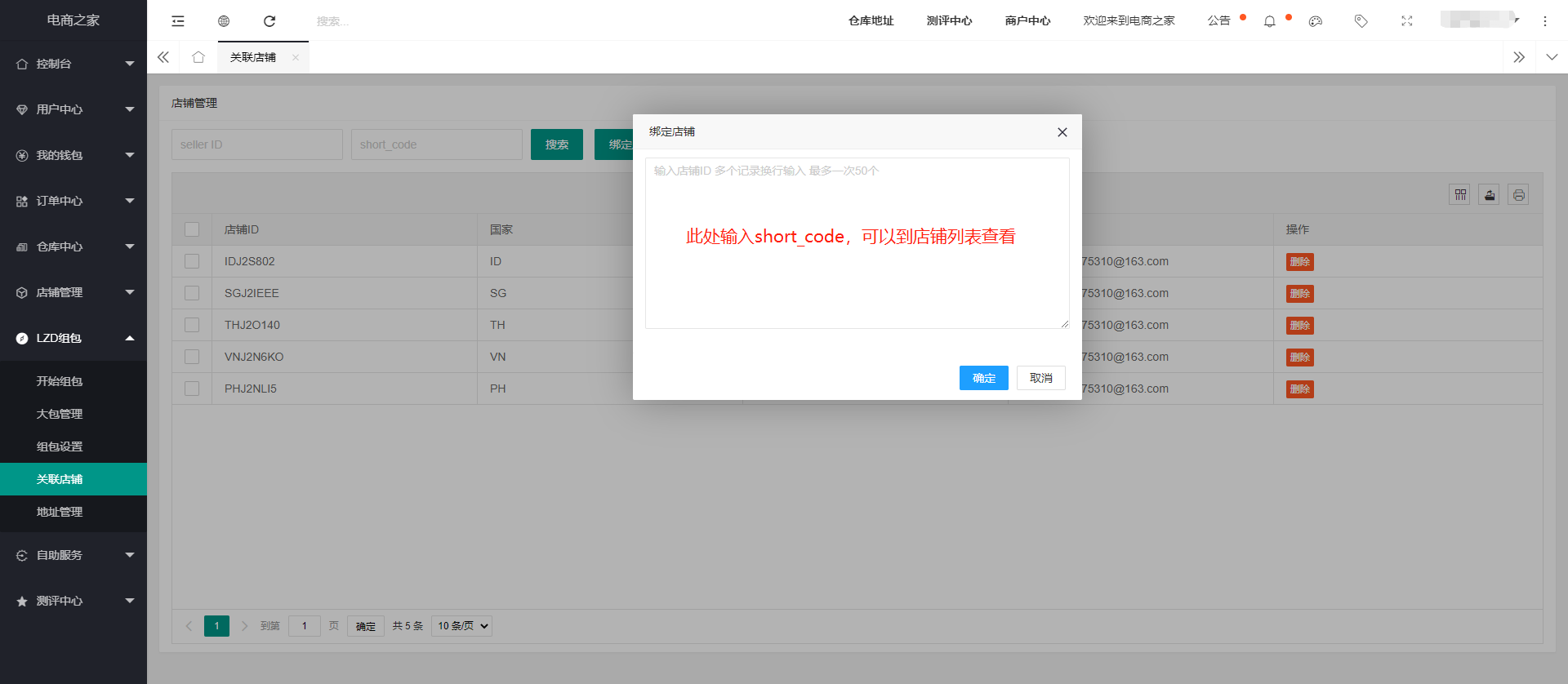Viewport: 1568px width, 684px height.
Task: Expand the 店铺管理 menu arrow
Action: [x=130, y=292]
